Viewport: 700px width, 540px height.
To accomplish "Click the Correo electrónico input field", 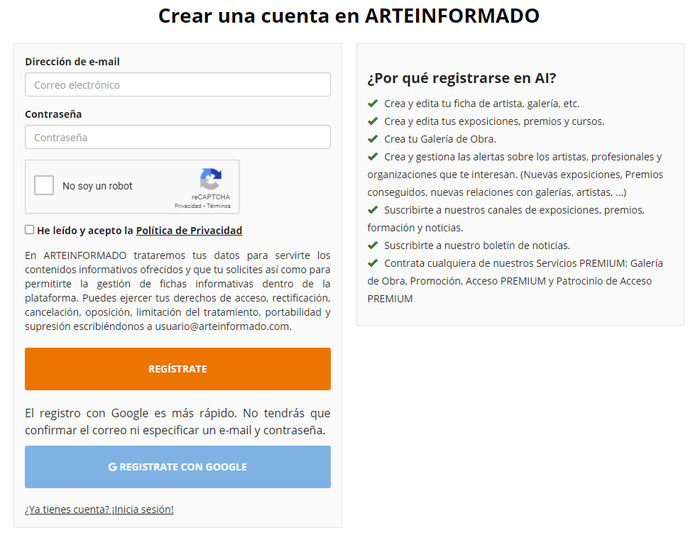I will 178,85.
